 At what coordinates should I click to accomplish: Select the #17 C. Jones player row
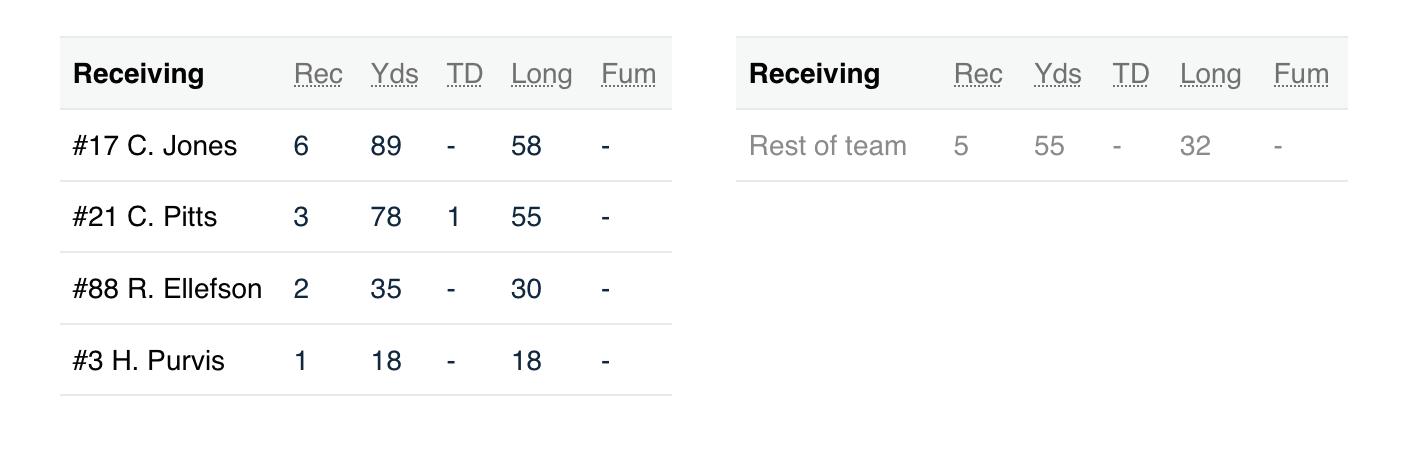155,146
